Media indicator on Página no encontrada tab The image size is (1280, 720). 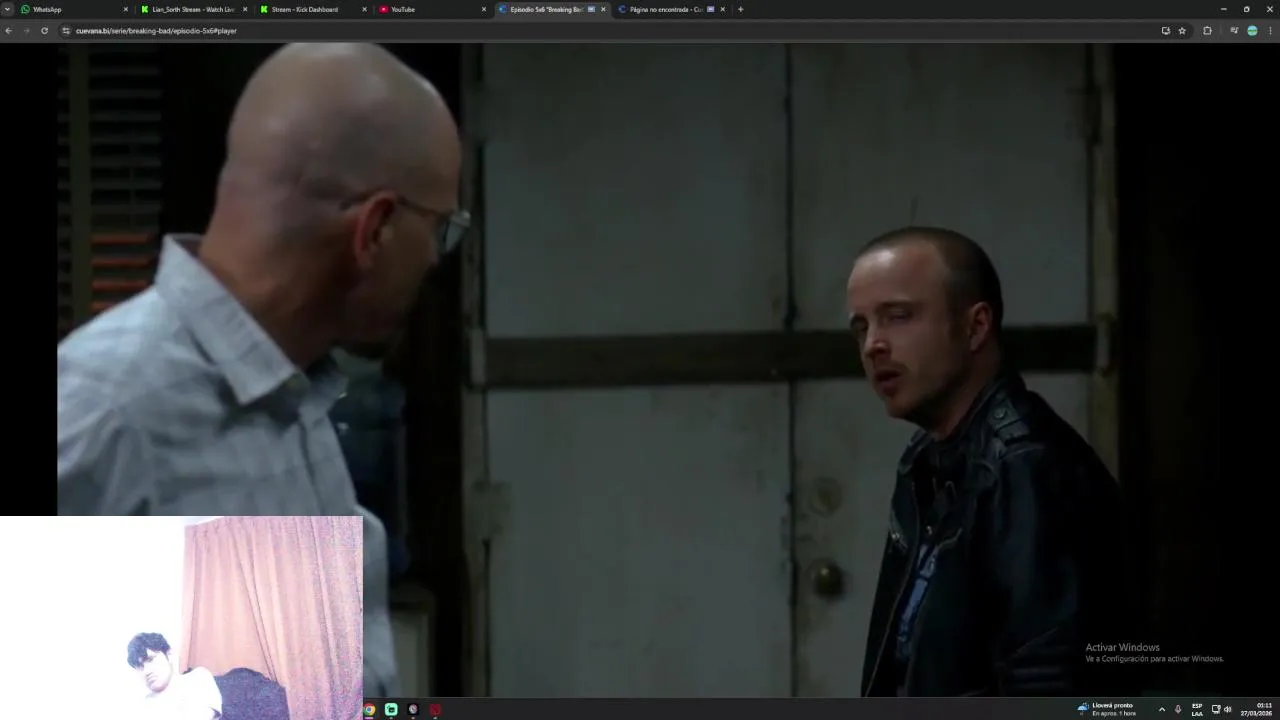(x=710, y=9)
